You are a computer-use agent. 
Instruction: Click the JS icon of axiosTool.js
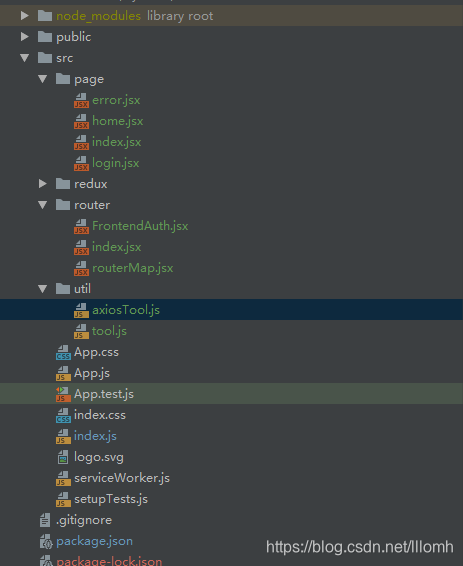81,310
